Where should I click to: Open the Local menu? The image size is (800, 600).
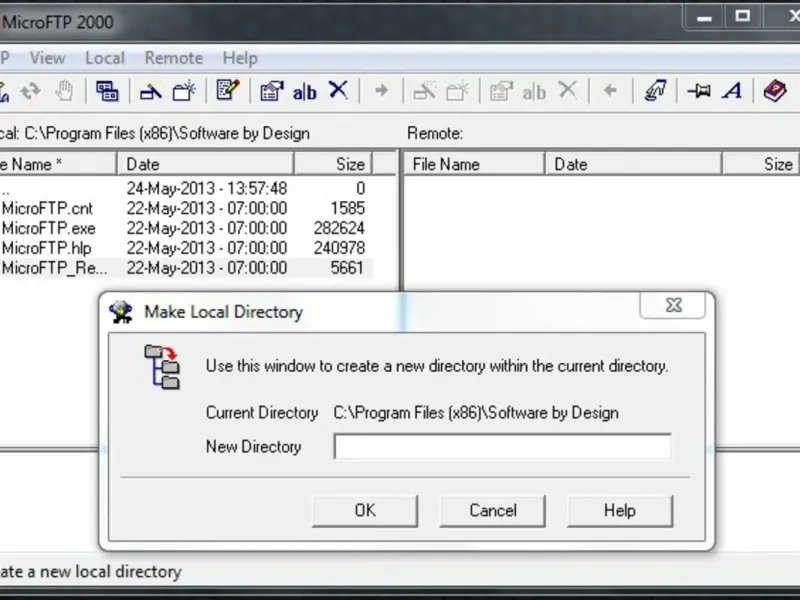(x=105, y=58)
